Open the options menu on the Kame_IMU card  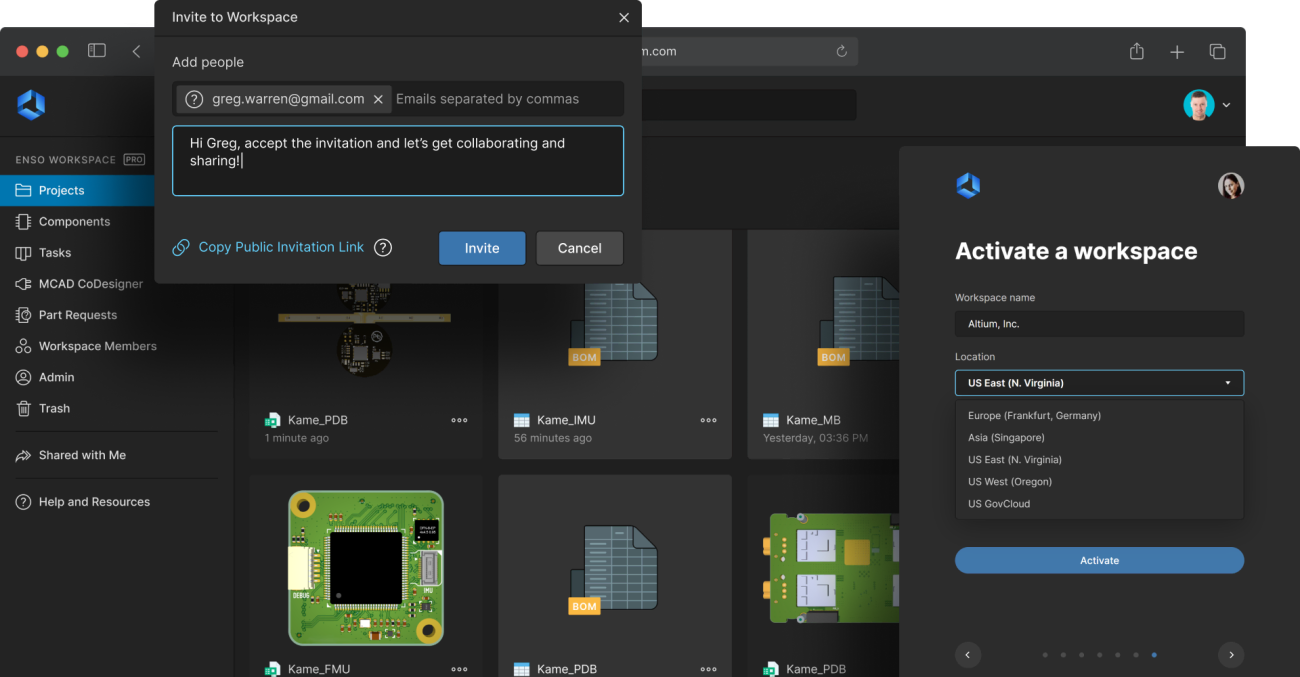(708, 420)
